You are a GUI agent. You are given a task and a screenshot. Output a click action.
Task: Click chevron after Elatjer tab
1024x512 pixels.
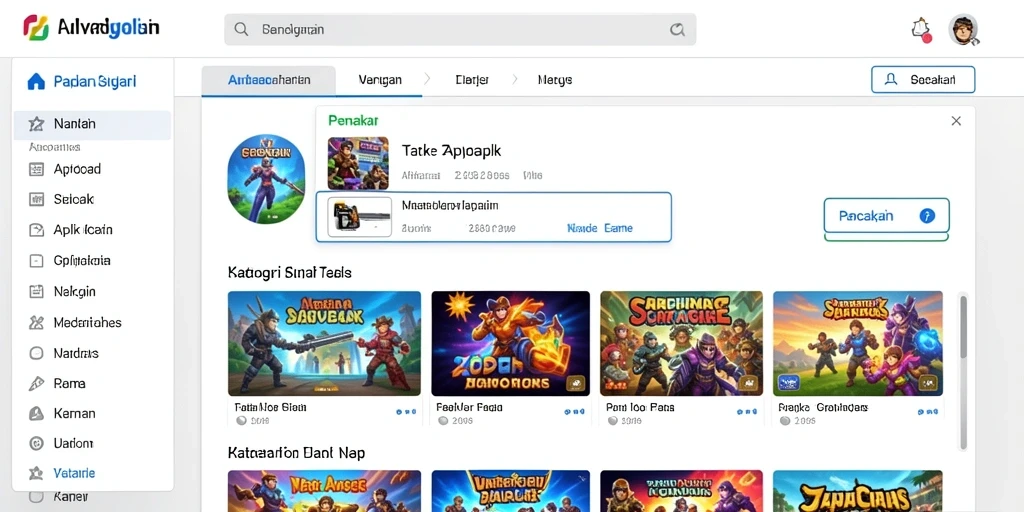pos(515,80)
